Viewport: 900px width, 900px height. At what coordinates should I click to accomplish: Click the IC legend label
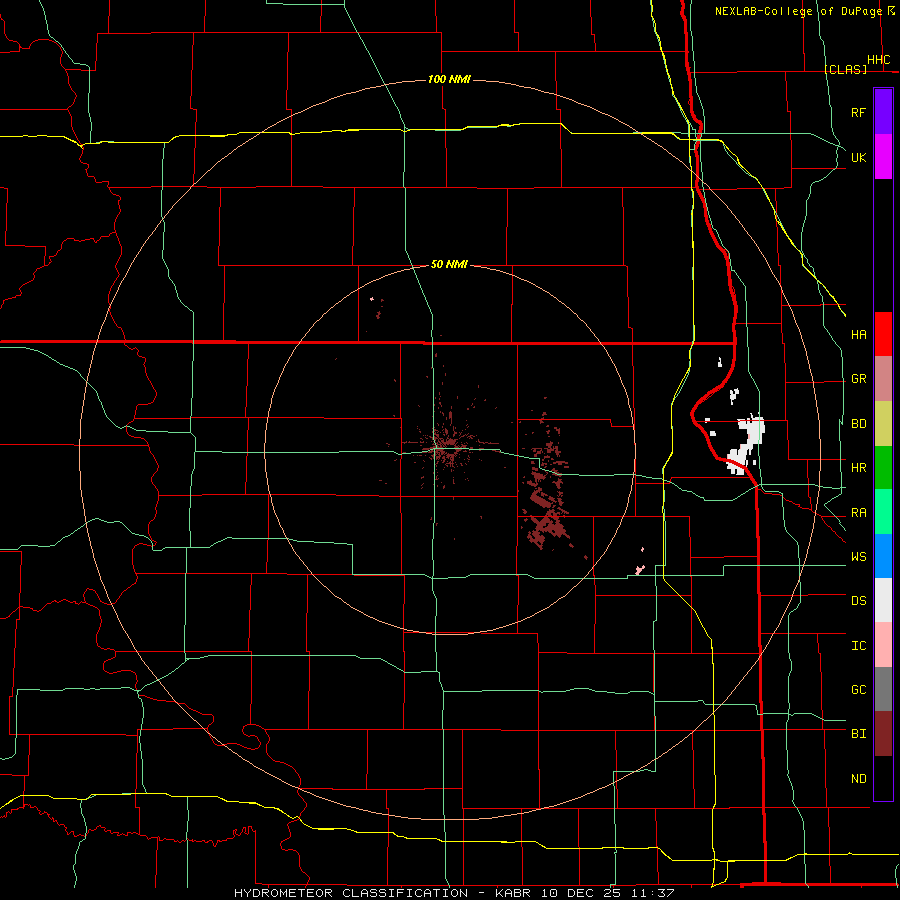click(859, 646)
